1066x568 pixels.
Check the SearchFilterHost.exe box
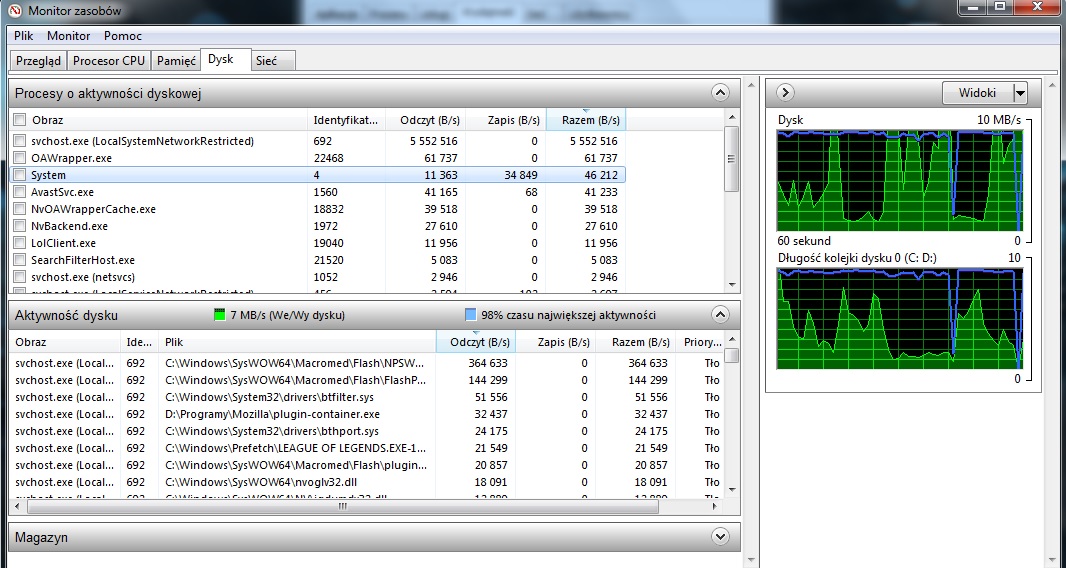20,260
